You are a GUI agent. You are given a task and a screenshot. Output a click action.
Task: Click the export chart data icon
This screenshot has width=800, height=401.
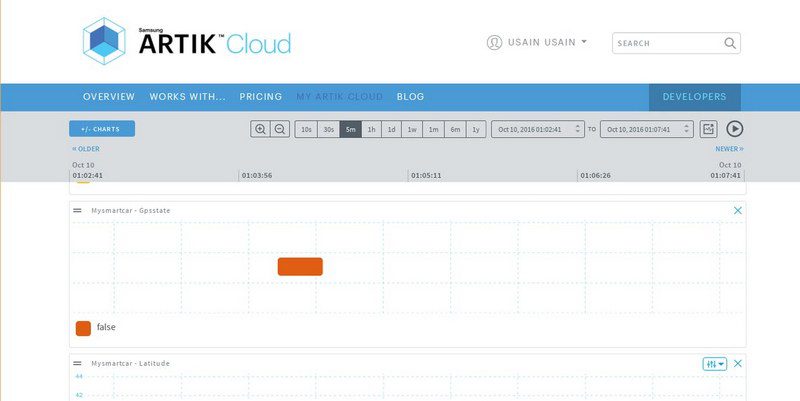tap(708, 129)
